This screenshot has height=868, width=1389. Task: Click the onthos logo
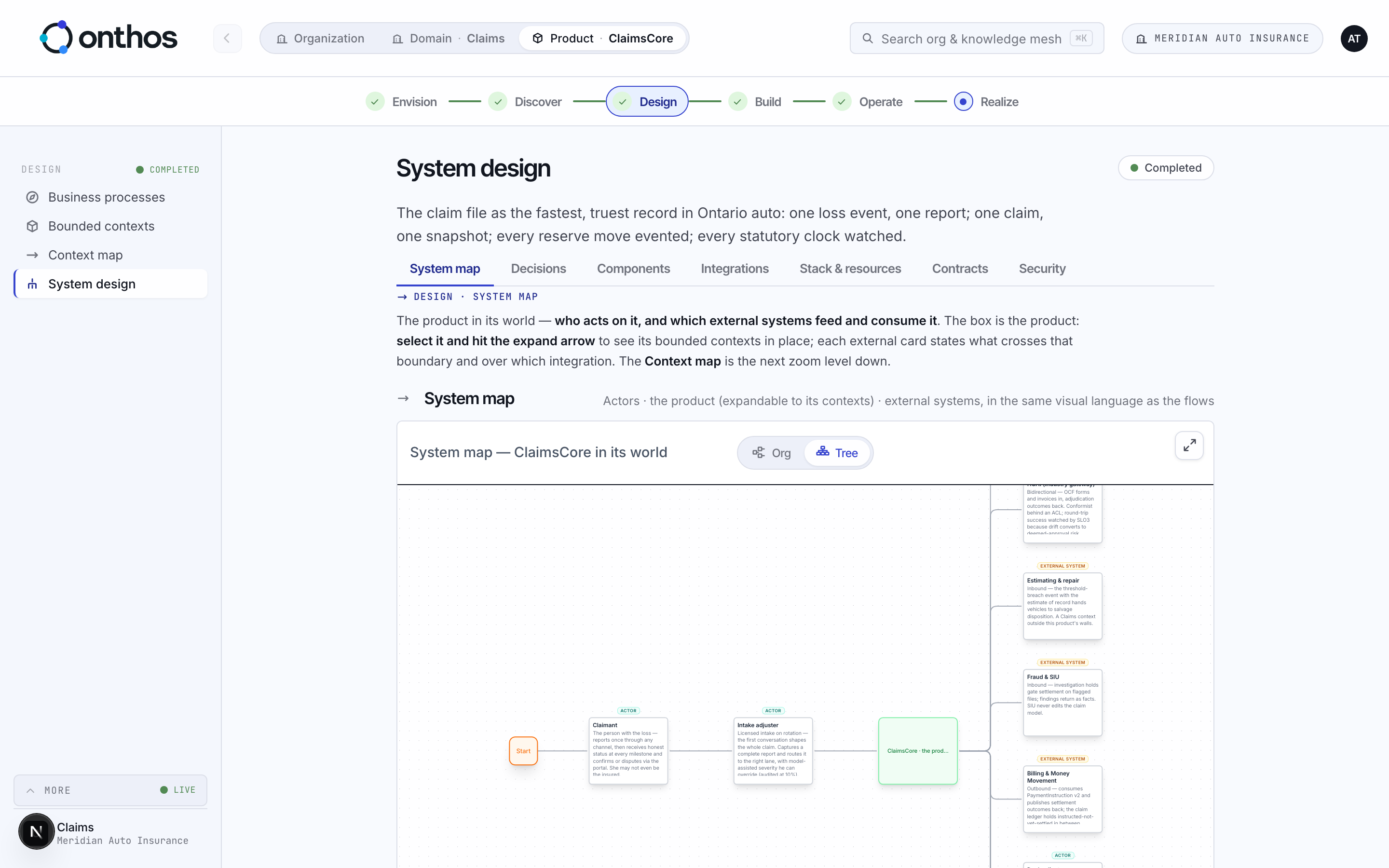pos(109,38)
